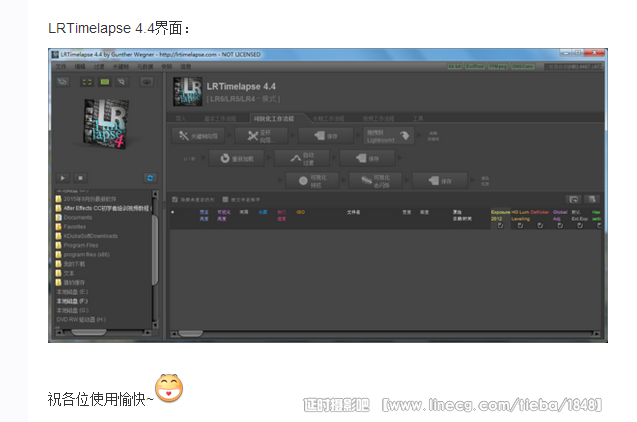
Task: Toggle the Ext.Exp. column checkbox
Action: point(580,225)
